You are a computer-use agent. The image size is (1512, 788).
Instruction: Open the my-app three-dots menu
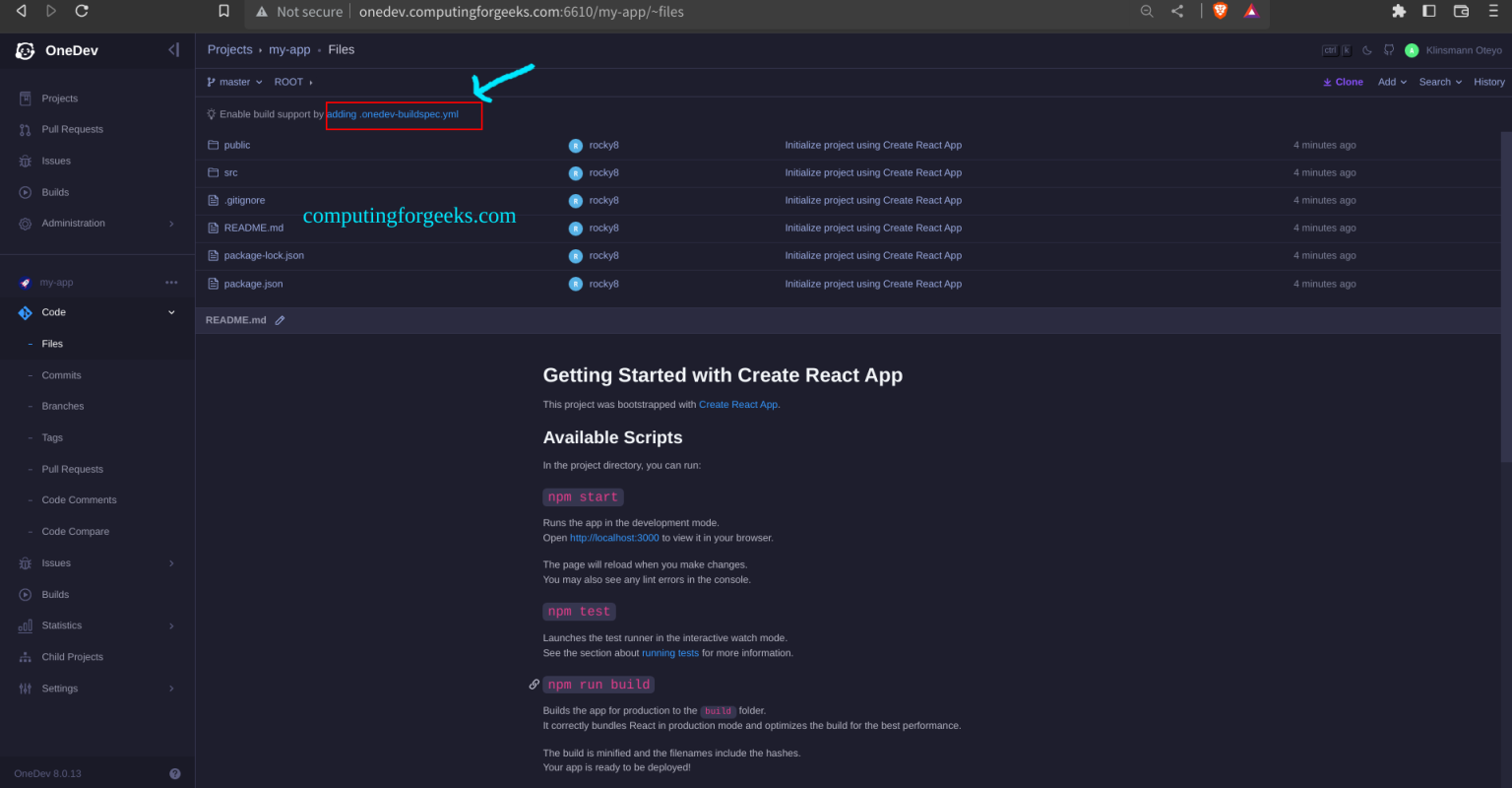(x=171, y=283)
